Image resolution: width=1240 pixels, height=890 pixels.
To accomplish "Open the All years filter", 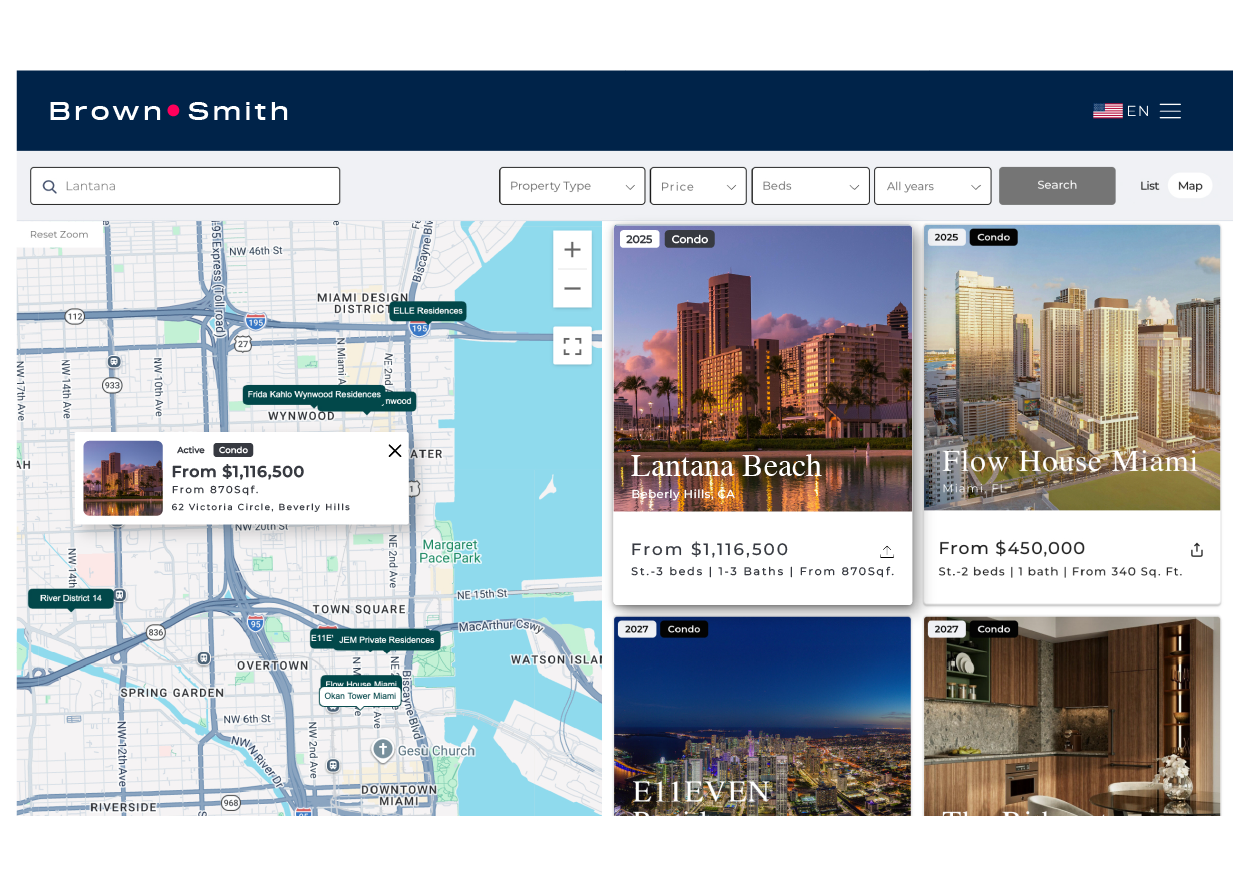I will click(x=932, y=186).
